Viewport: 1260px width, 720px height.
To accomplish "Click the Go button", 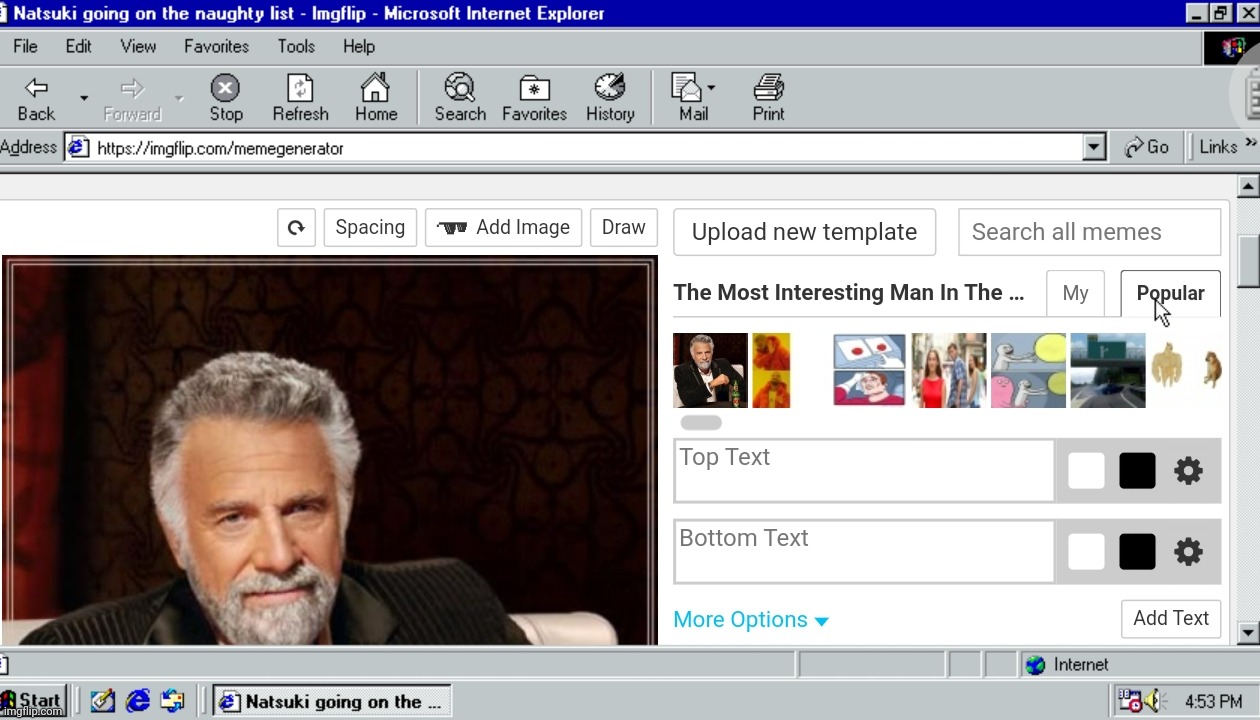I will coord(1146,147).
